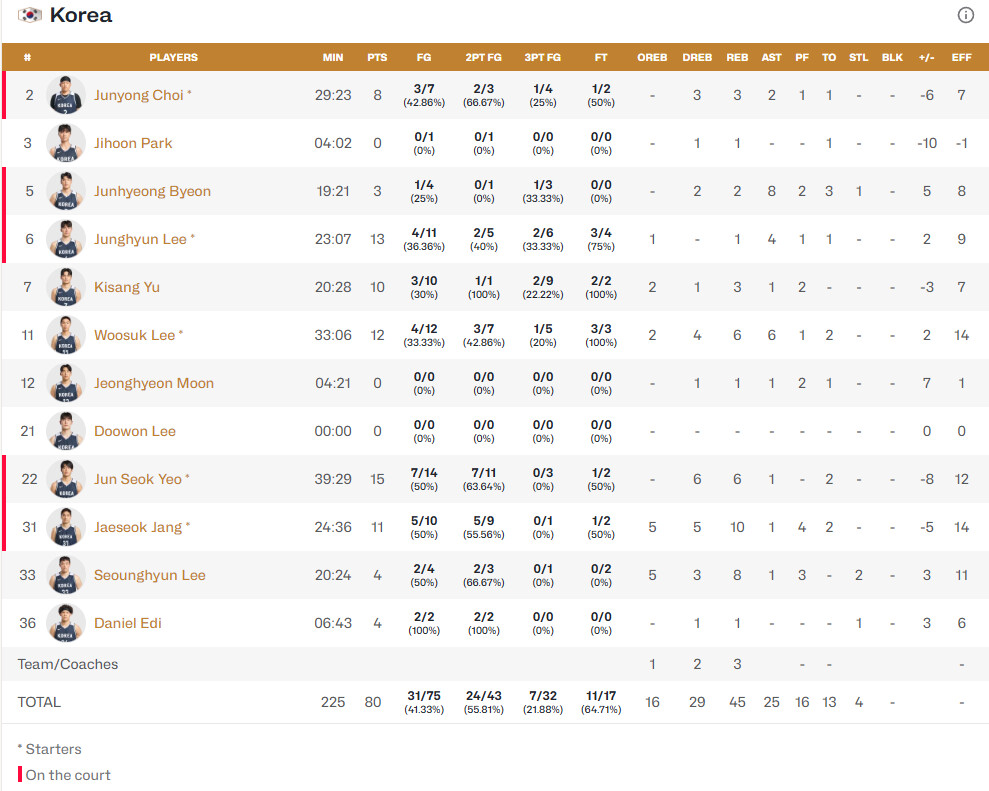Open Junyong Choi's player photo
Image resolution: width=989 pixels, height=791 pixels.
[x=66, y=95]
